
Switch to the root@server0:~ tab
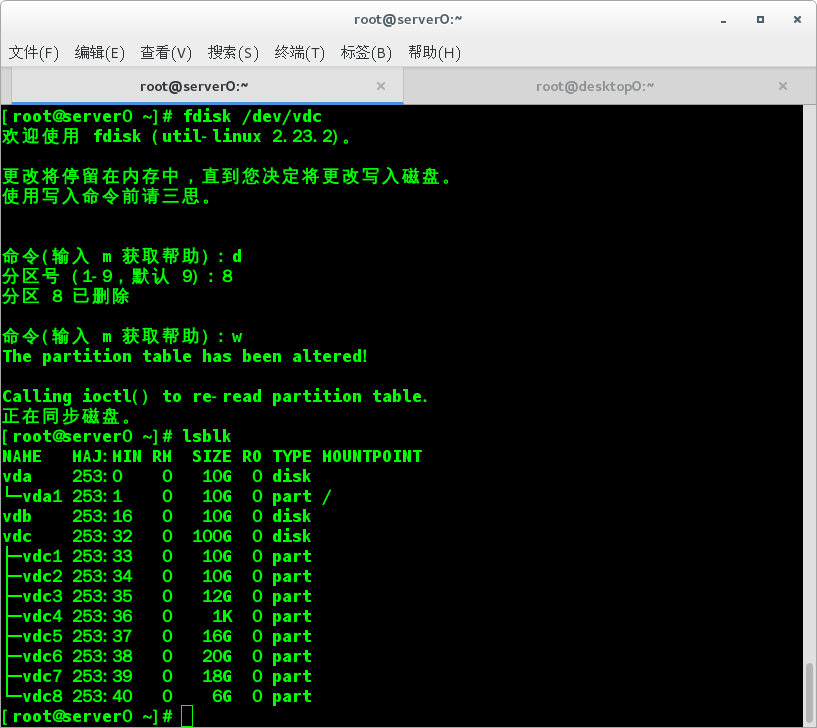coord(207,86)
